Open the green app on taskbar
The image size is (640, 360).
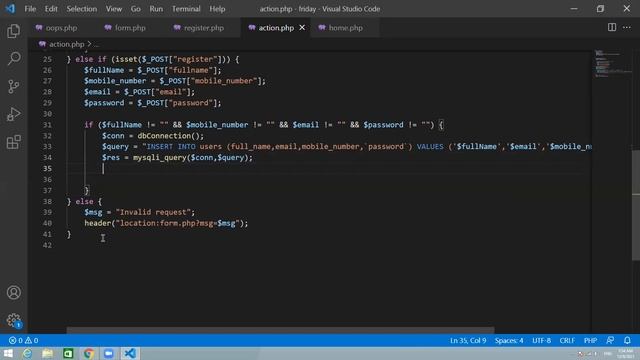tap(68, 353)
